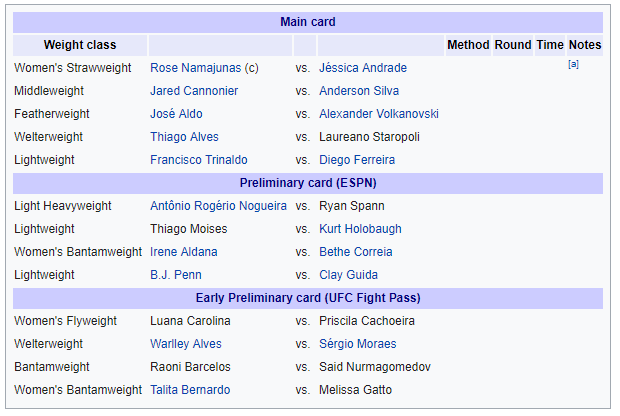Open the Antônio Rogério Nogueira link
The image size is (620, 416).
pos(218,206)
